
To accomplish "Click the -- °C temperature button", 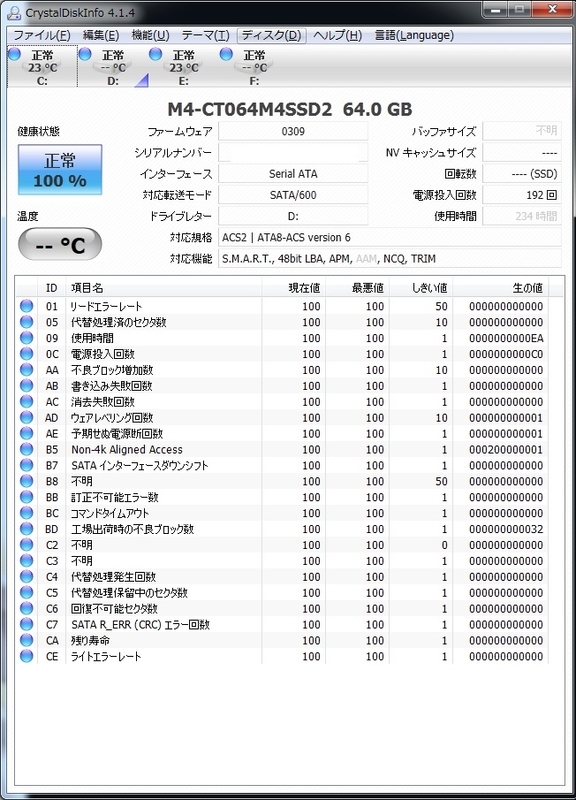I will point(60,244).
